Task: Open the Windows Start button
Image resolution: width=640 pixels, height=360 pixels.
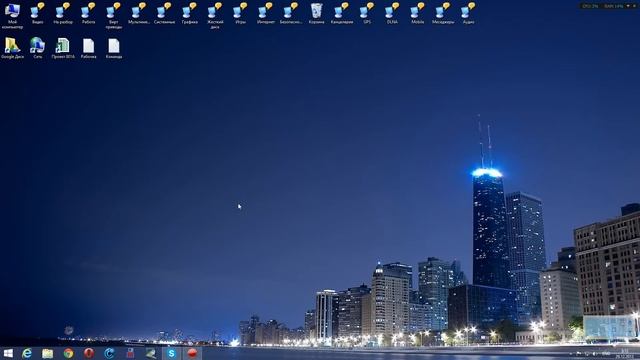Action: (x=8, y=353)
